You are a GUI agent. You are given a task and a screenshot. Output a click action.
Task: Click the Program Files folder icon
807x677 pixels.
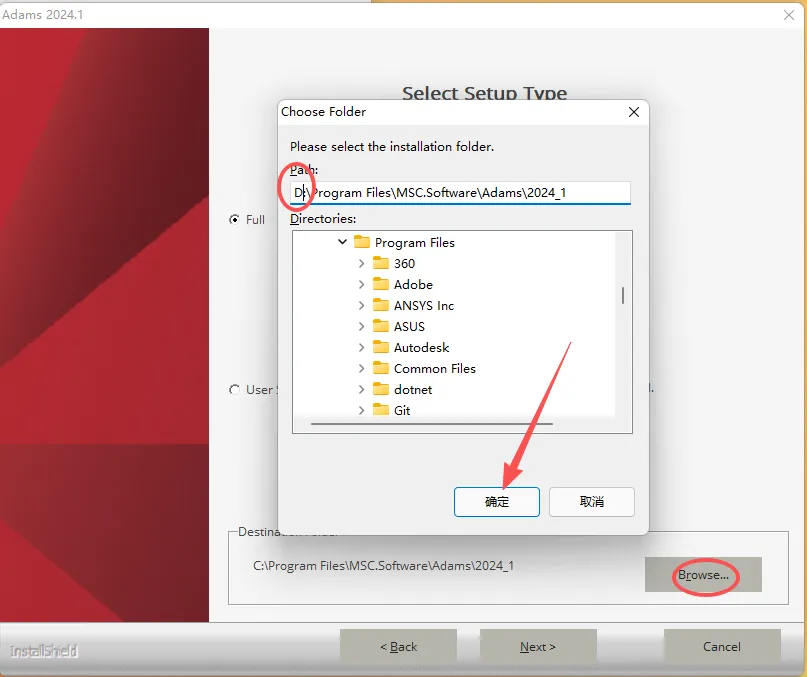click(x=362, y=241)
